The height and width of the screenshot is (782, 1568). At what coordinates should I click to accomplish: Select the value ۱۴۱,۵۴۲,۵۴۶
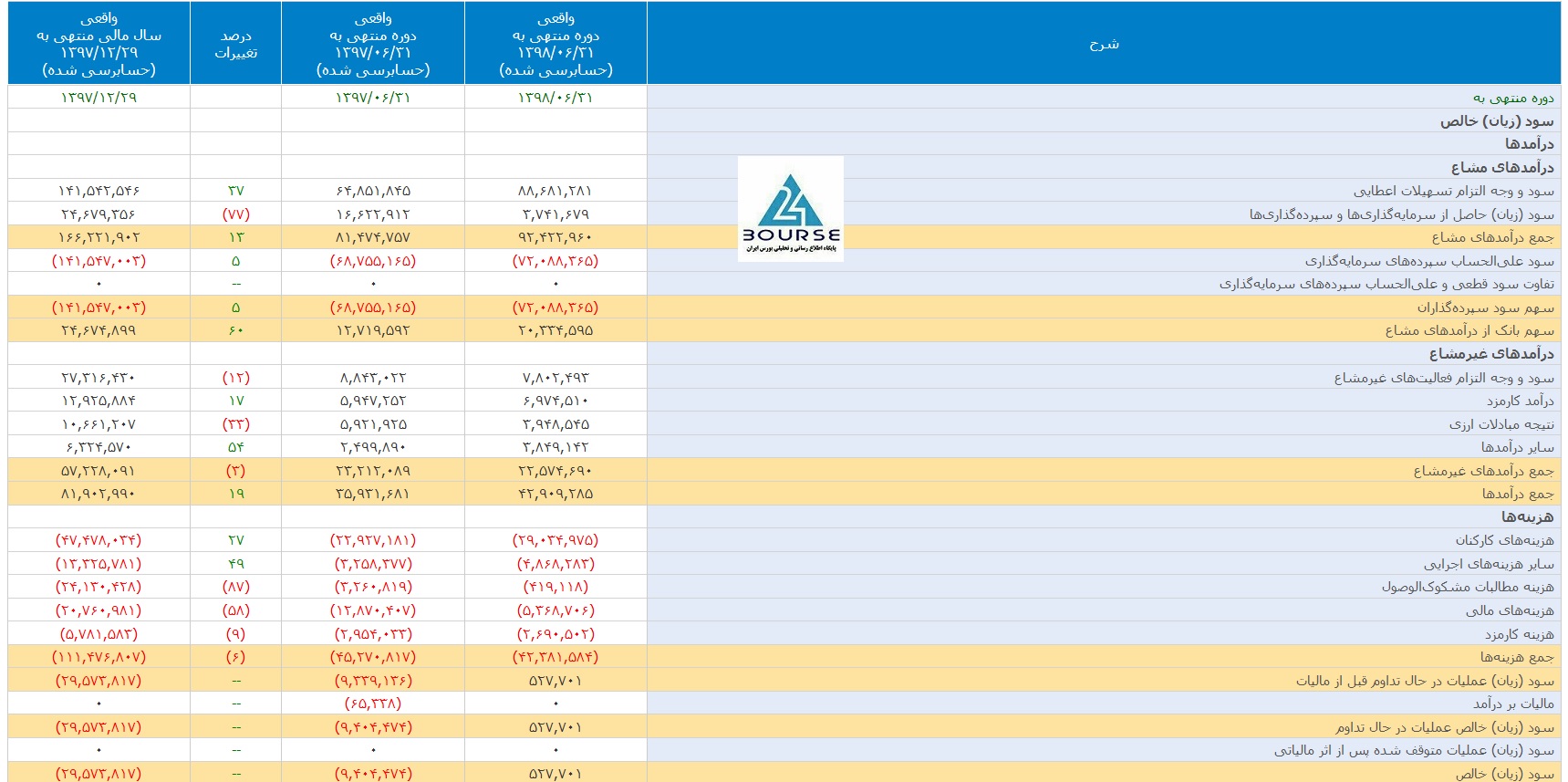(x=99, y=191)
